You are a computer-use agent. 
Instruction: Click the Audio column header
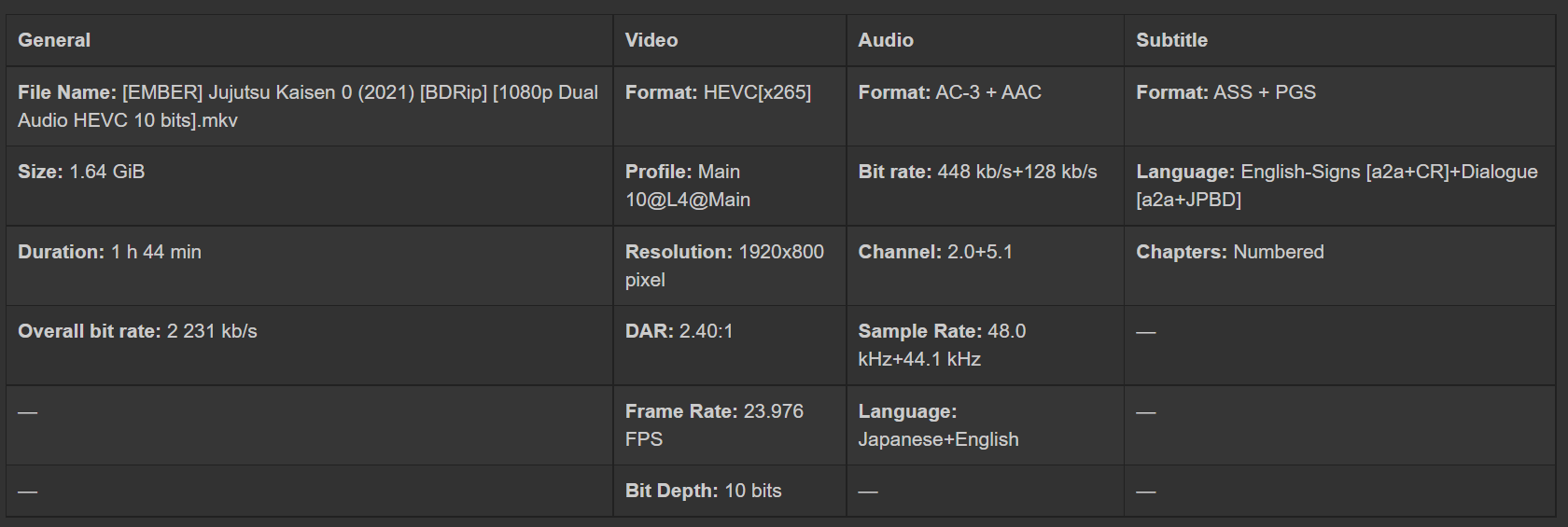pyautogui.click(x=886, y=40)
